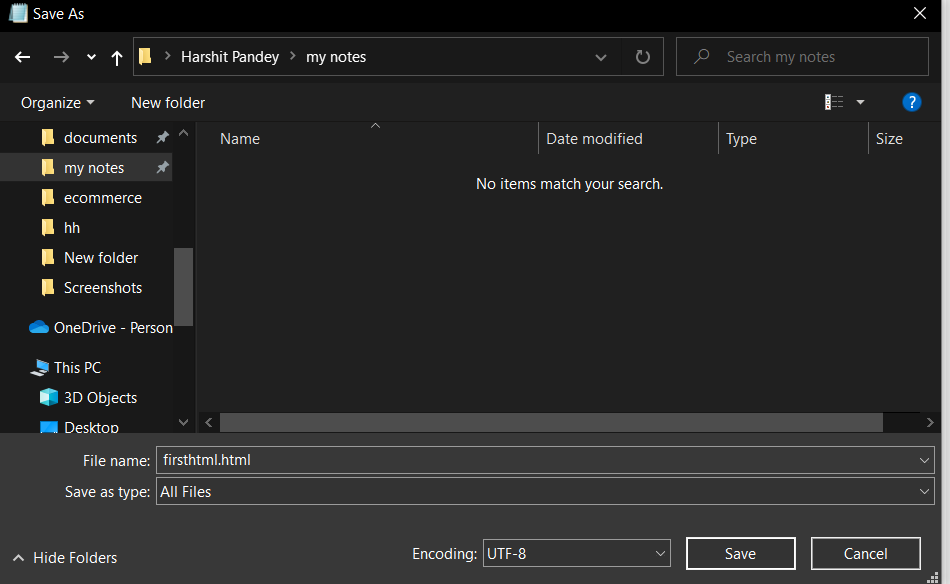Navigate up one folder level

[x=117, y=58]
